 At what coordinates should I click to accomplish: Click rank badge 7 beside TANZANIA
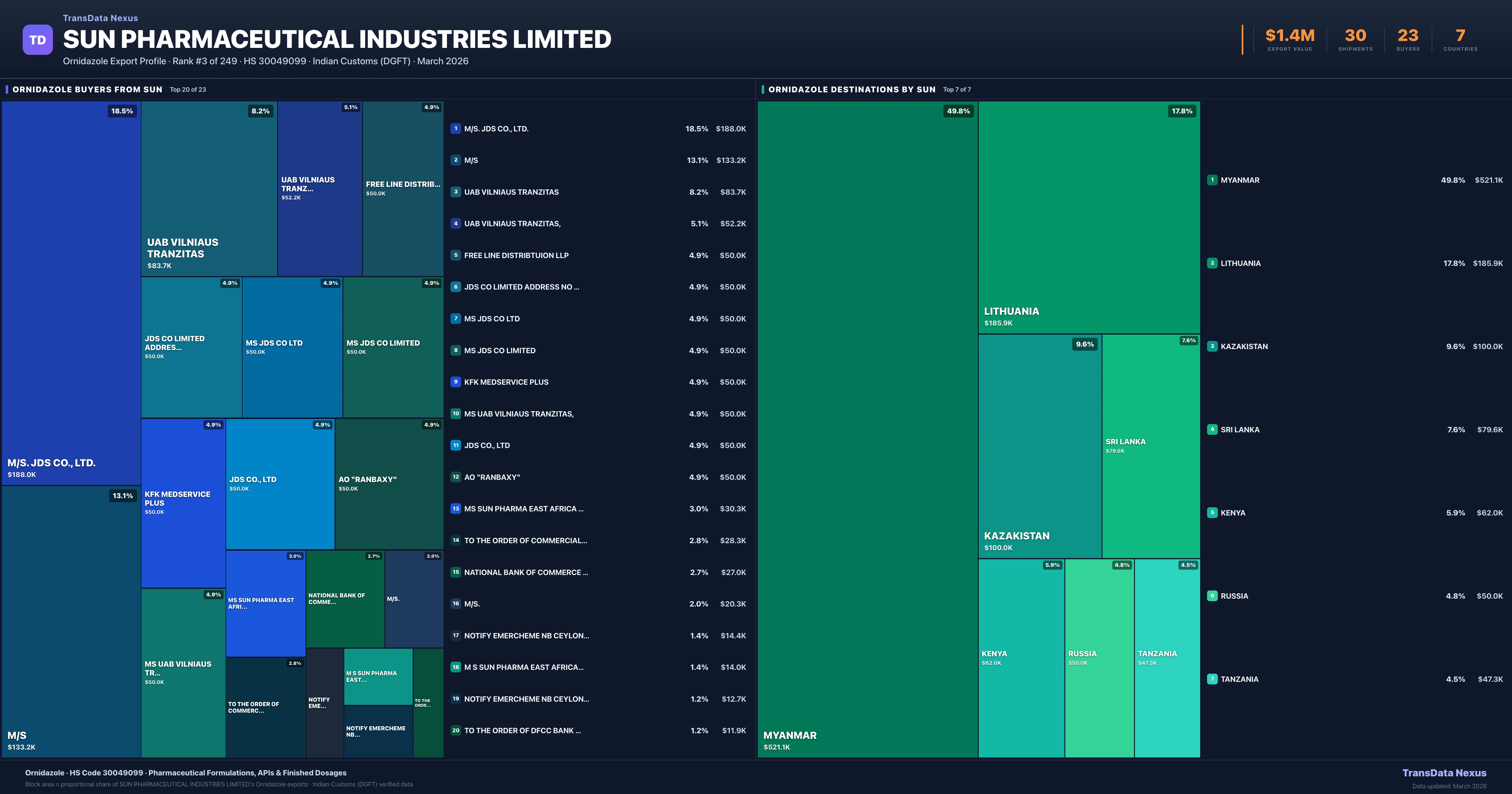coord(1212,679)
